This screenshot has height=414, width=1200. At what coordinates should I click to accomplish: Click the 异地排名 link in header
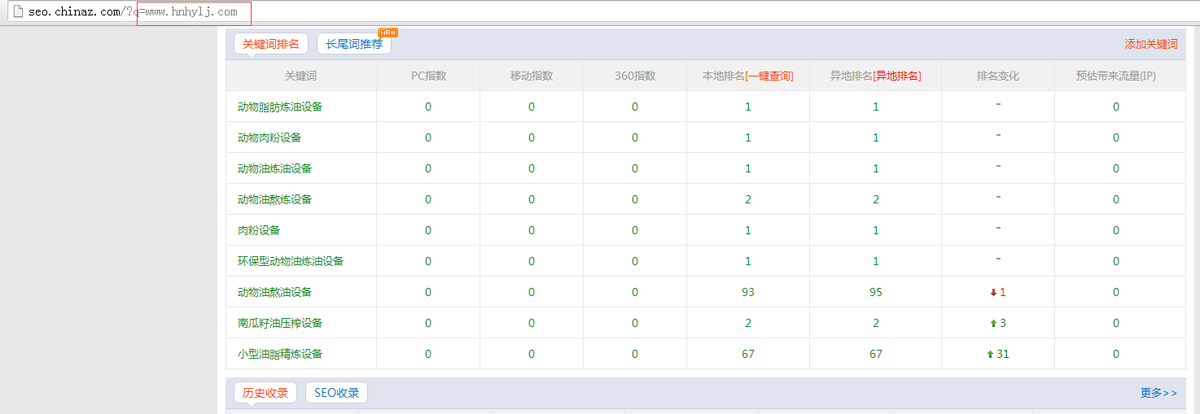click(897, 76)
